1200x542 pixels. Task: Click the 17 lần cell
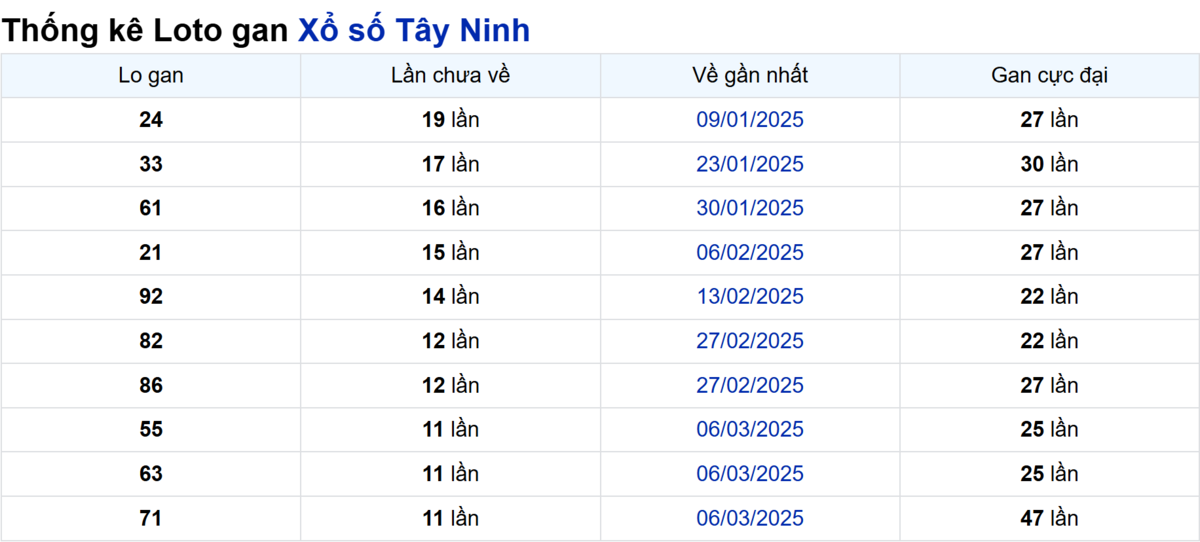coord(451,164)
